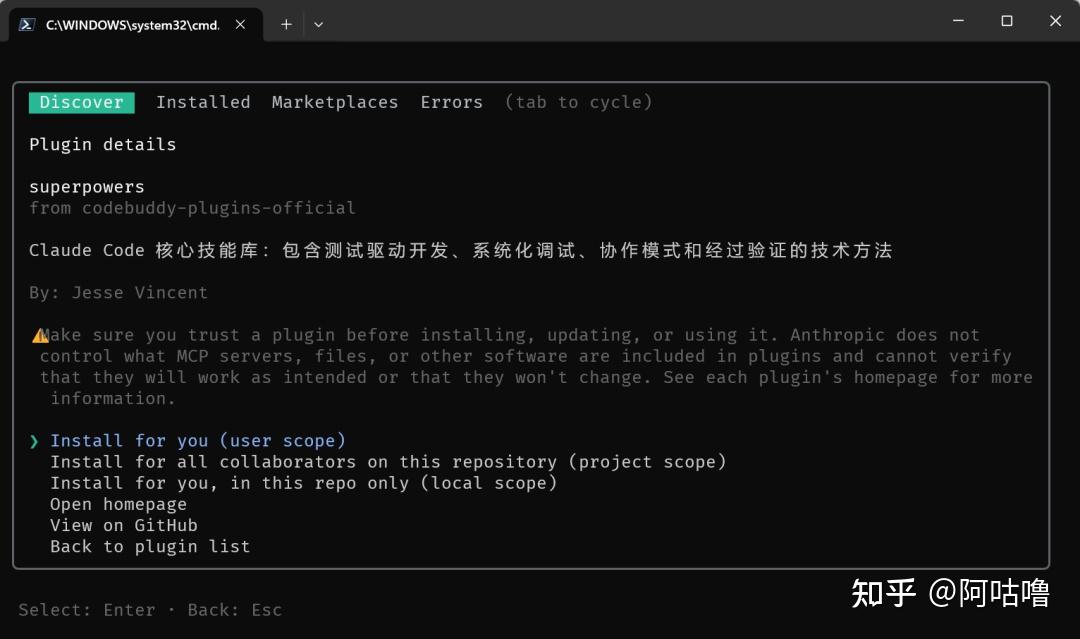Click the selection arrow beside Install for you
Screen dimensions: 1080x639
click(x=34, y=441)
